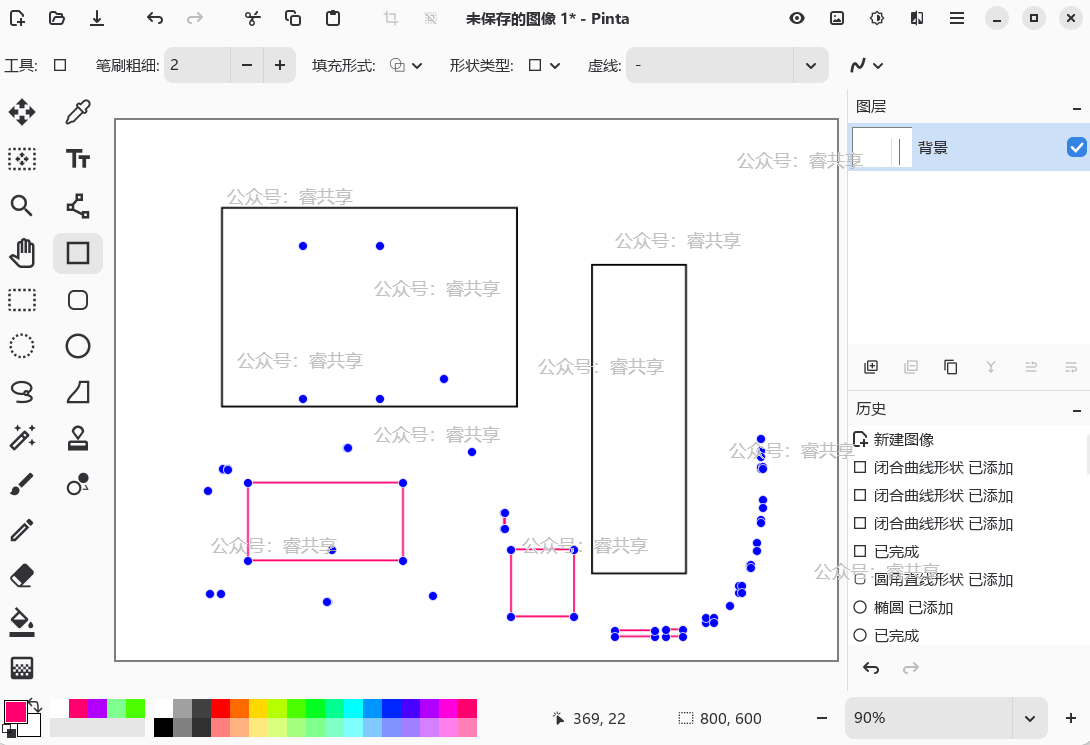
Task: Select the Lasso selection tool
Action: click(22, 390)
